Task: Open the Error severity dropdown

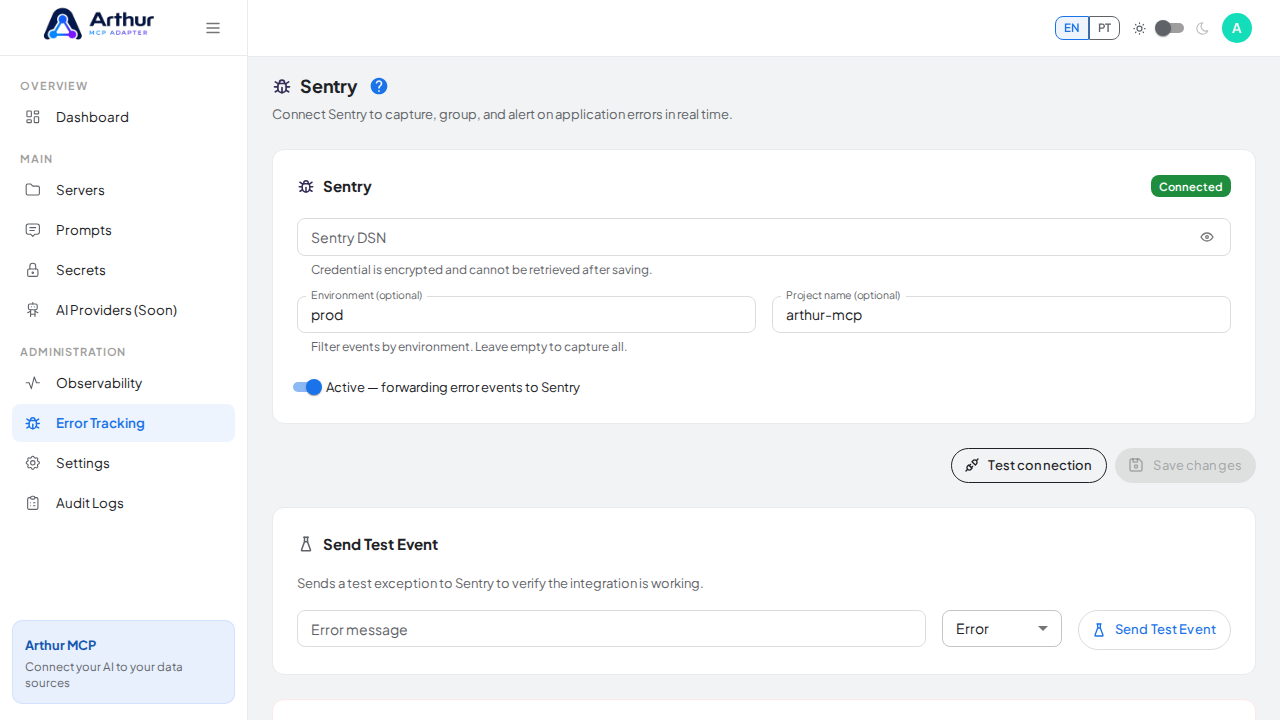Action: pyautogui.click(x=1002, y=629)
